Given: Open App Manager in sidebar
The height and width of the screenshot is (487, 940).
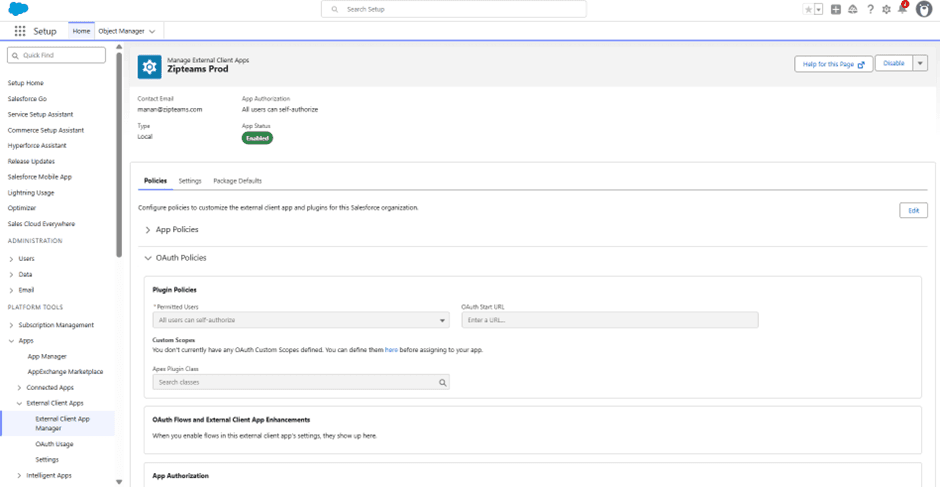Looking at the screenshot, I should coord(47,356).
